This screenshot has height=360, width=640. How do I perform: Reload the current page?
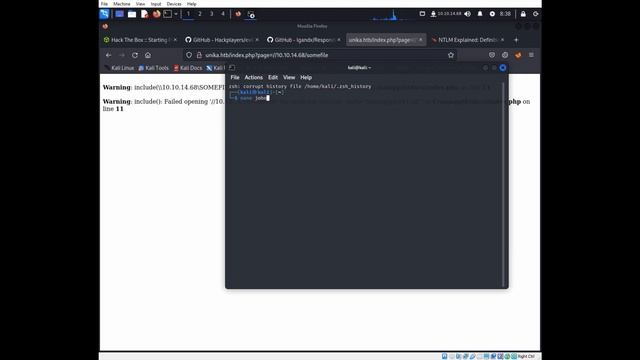point(135,55)
